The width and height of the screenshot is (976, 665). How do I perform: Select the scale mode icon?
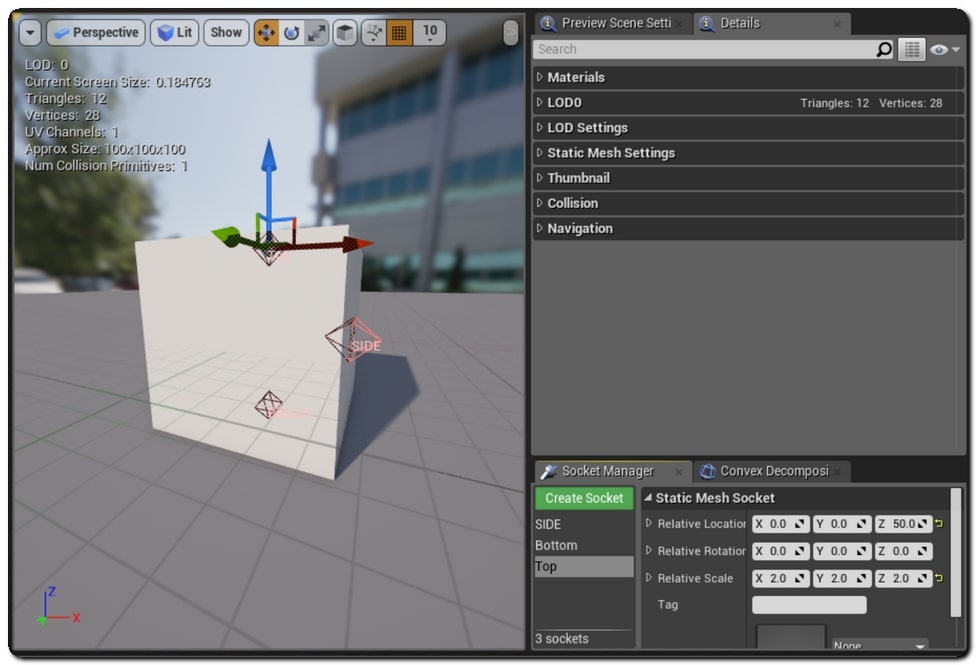[x=316, y=32]
